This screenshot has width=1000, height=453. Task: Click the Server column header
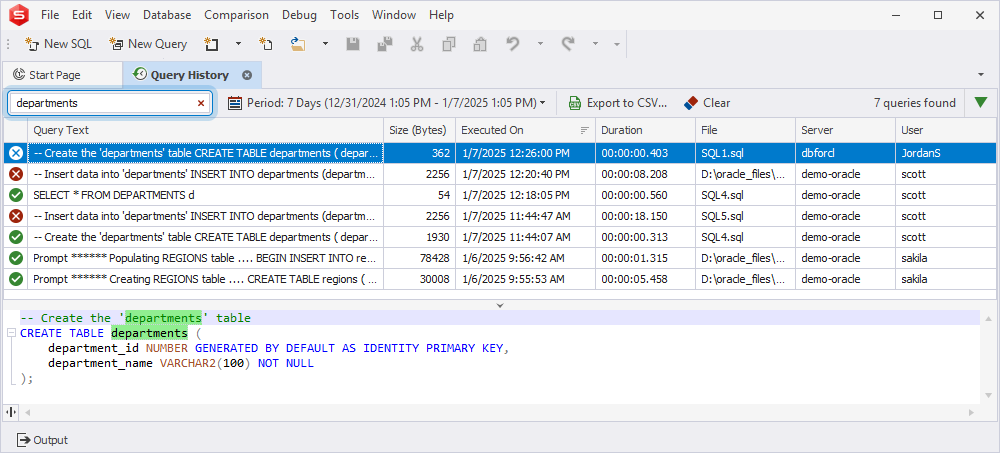(845, 130)
